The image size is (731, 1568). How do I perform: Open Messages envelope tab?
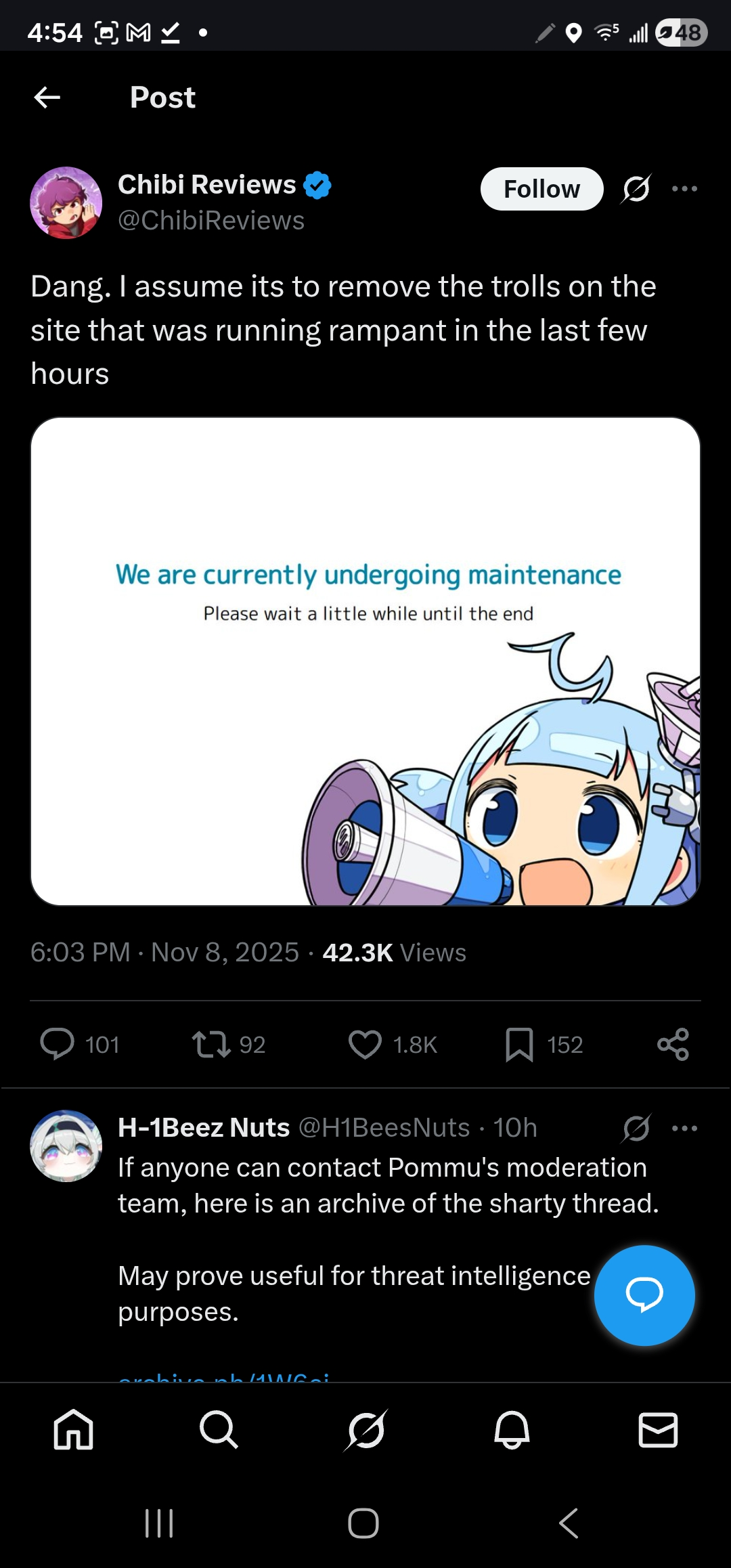(658, 1430)
